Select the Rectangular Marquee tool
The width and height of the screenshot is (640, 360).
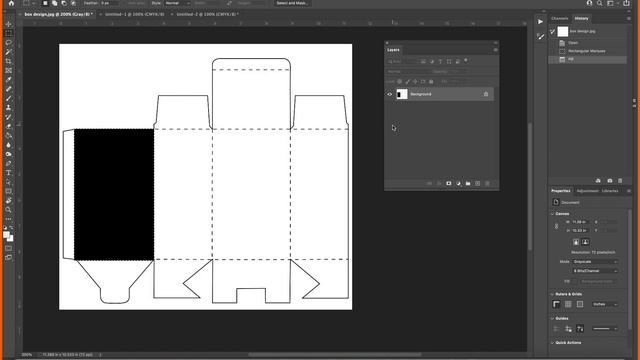tap(8, 33)
